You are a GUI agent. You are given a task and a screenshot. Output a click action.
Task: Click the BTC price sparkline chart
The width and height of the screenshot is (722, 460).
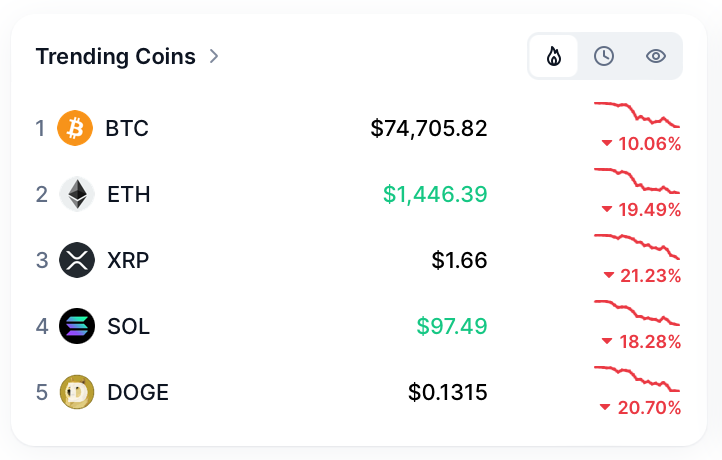637,113
